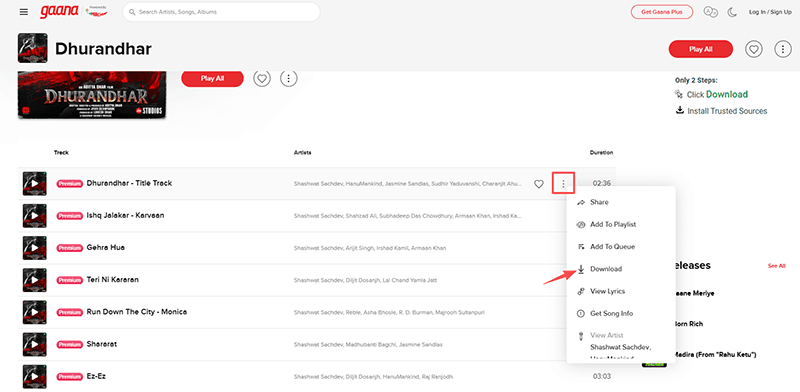
Task: Click the Artists column header
Action: (x=303, y=153)
